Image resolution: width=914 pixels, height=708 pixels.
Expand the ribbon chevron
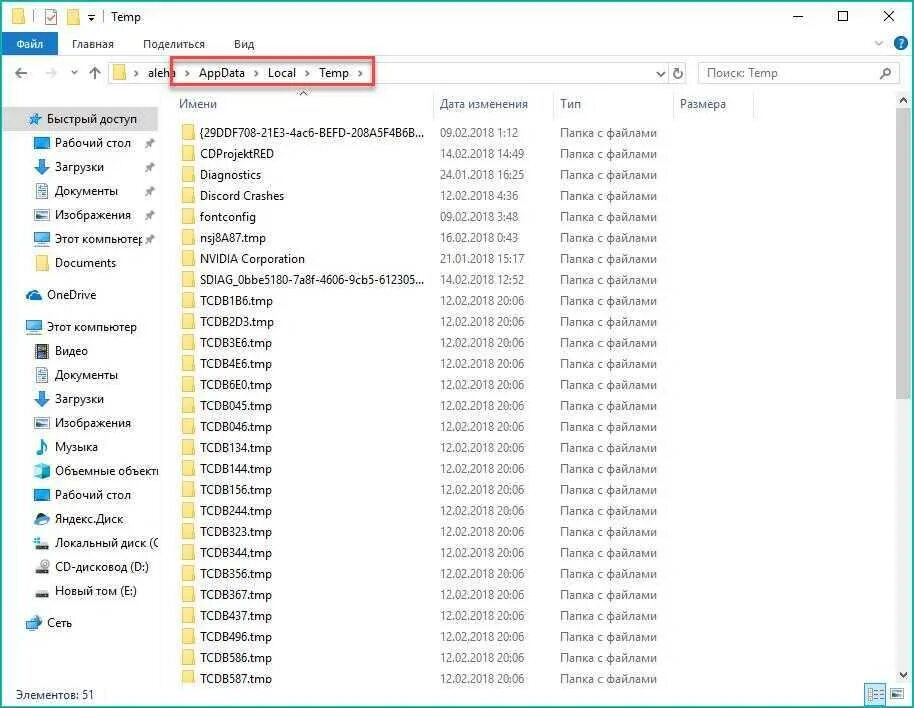(x=879, y=44)
